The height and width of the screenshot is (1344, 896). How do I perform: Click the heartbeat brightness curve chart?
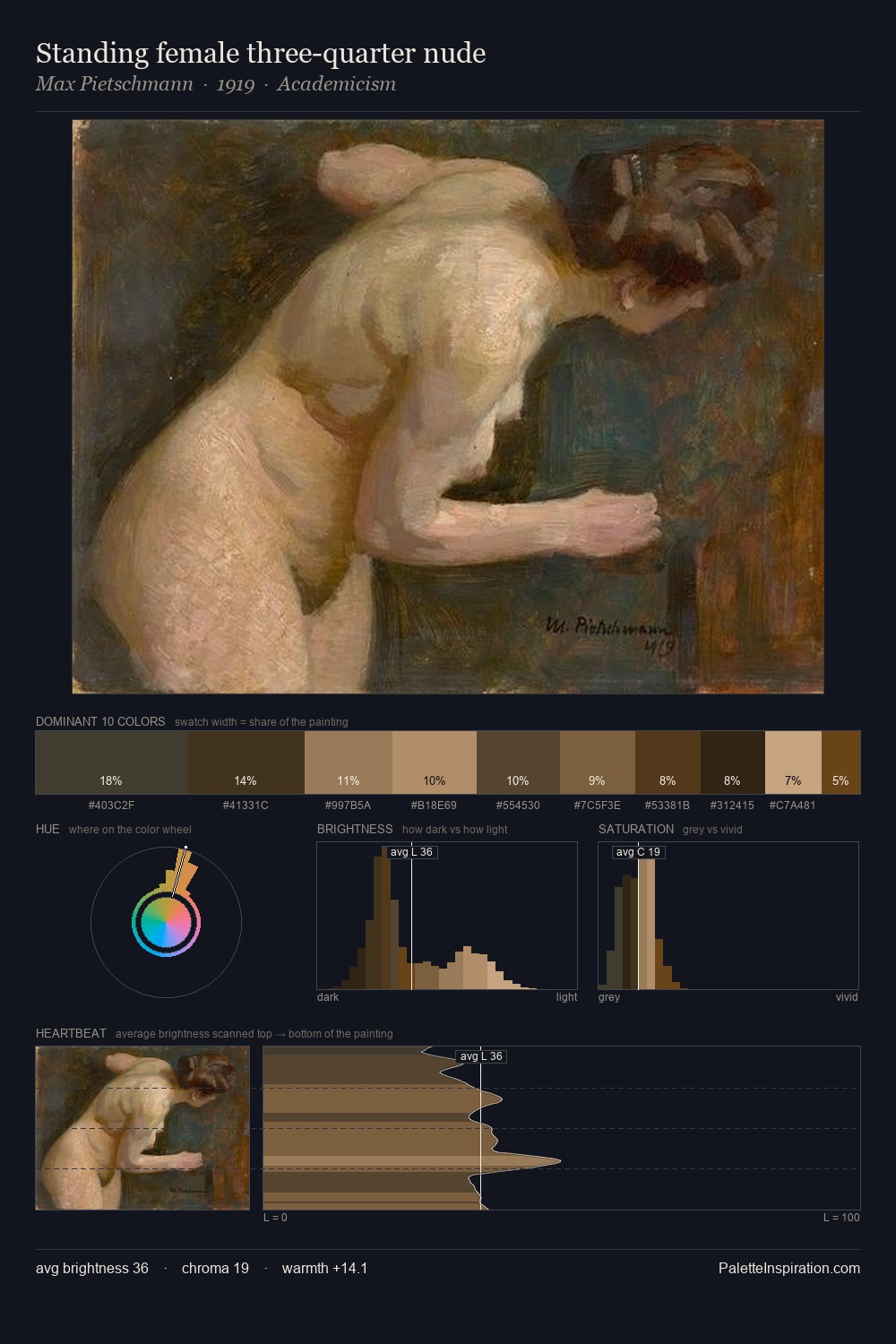[x=562, y=1128]
